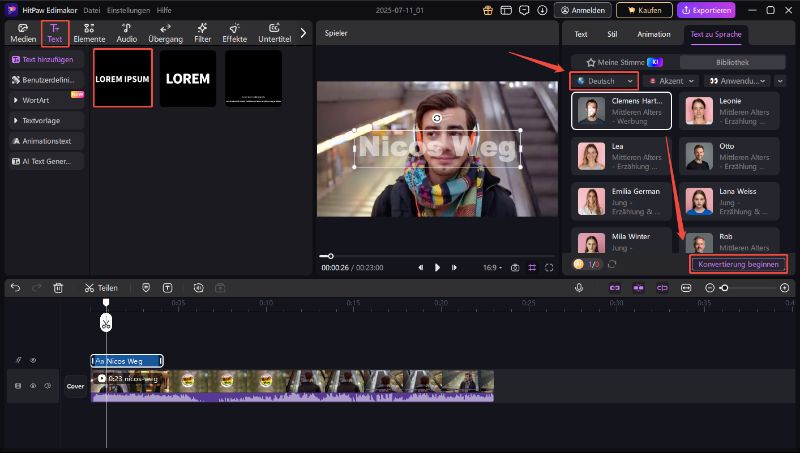Expand the extra filter chevron beside Anwendung

tap(780, 81)
